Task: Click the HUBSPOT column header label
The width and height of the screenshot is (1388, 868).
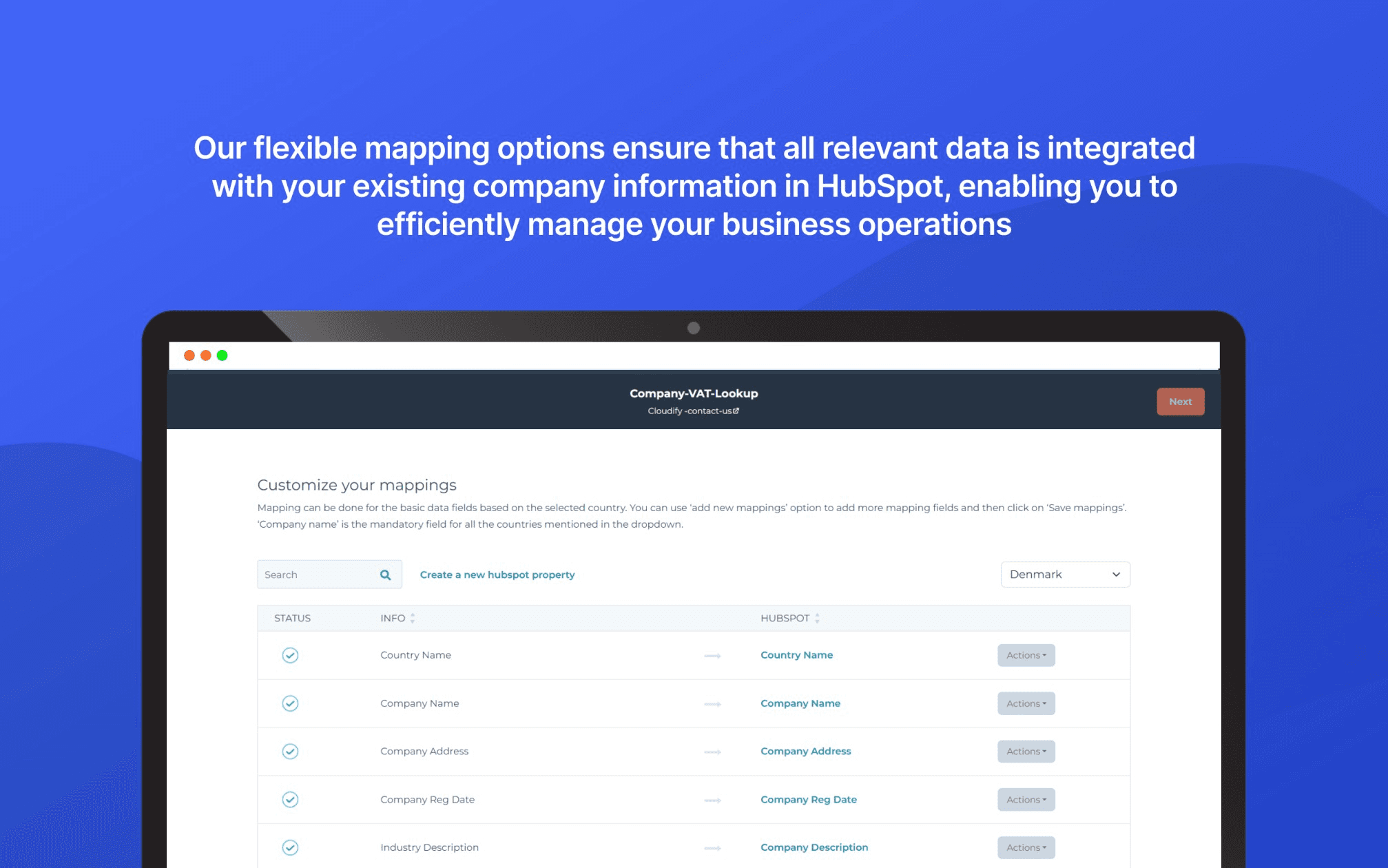Action: pyautogui.click(x=785, y=618)
